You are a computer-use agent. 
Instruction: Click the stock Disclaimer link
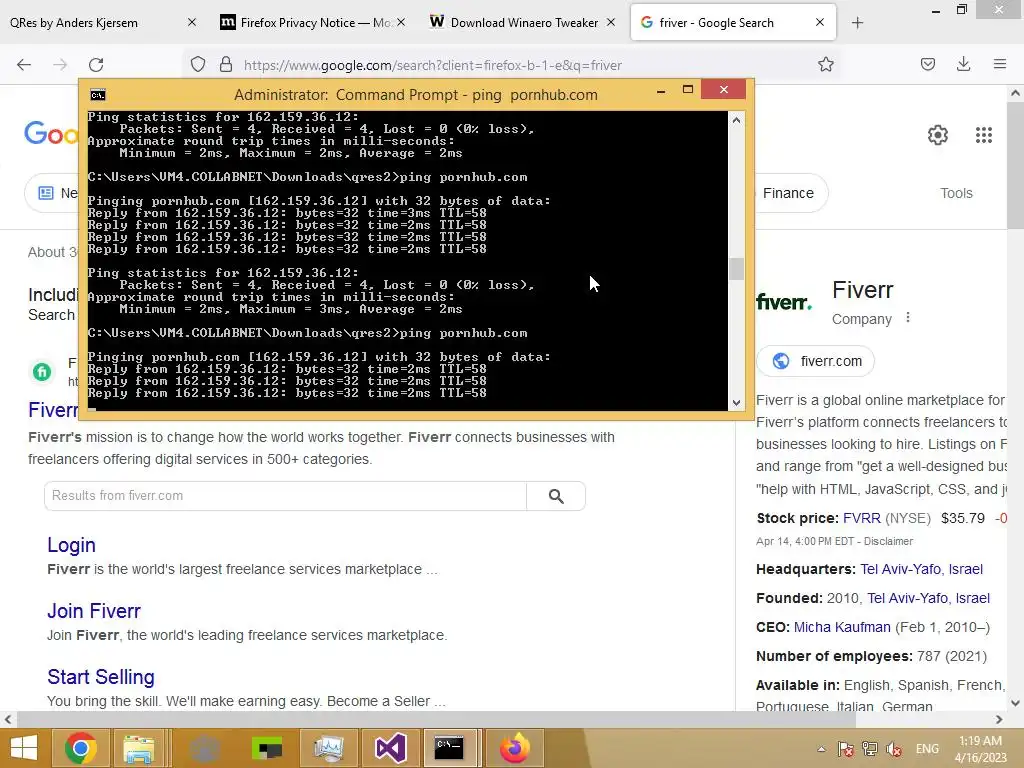click(x=888, y=541)
